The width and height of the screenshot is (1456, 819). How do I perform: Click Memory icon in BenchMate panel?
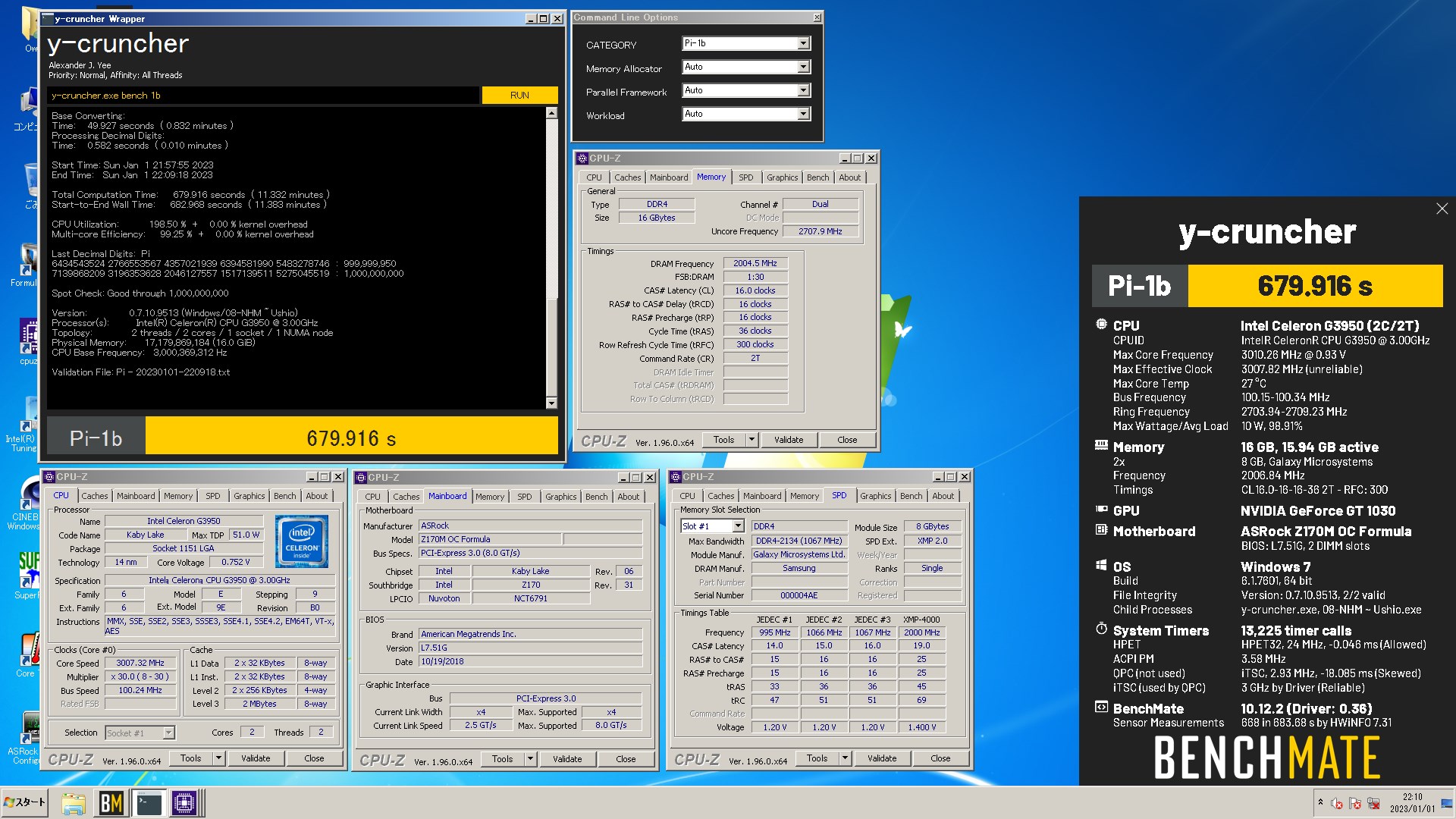(1101, 446)
